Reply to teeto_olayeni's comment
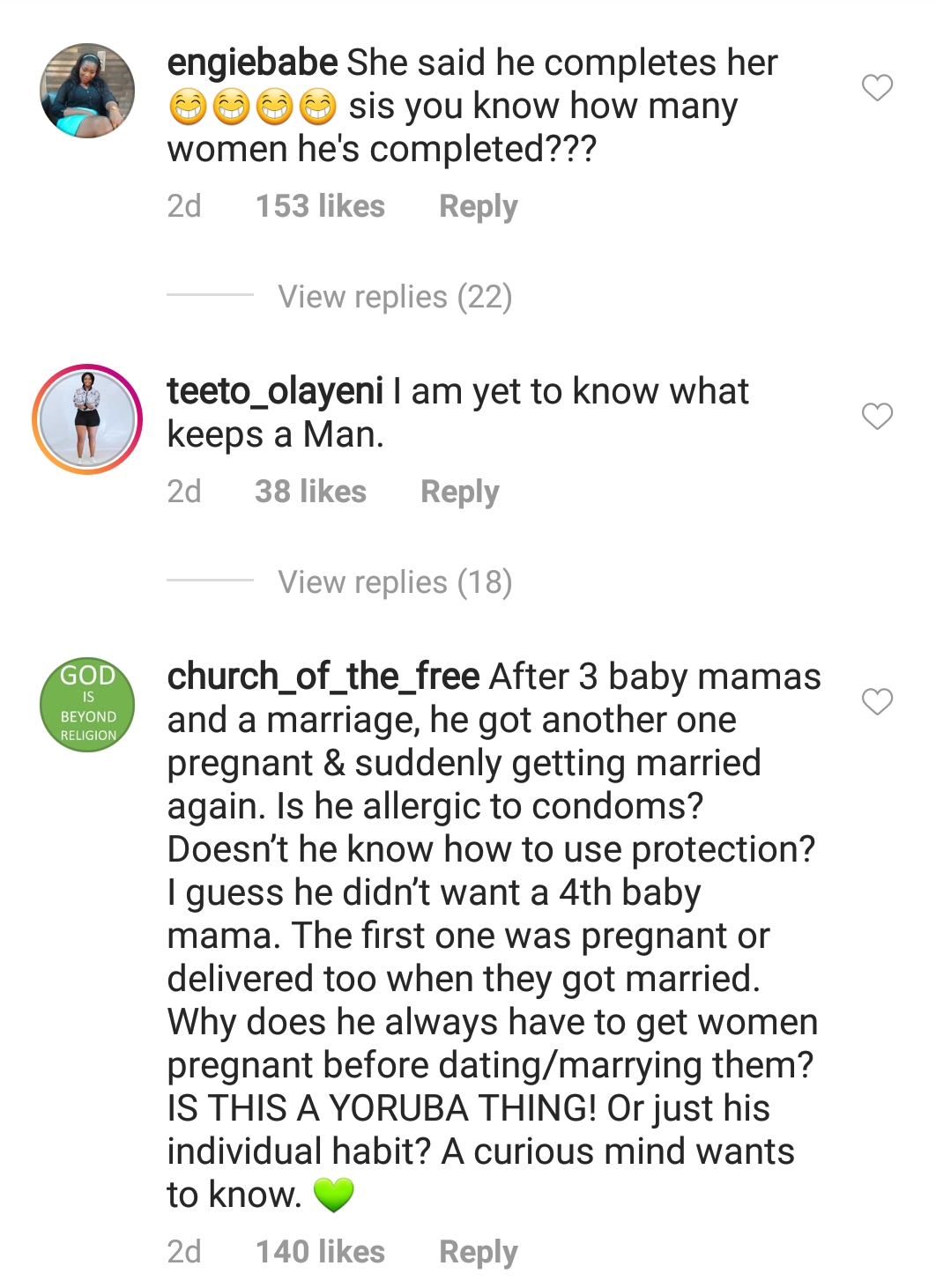936x1288 pixels. 459,492
